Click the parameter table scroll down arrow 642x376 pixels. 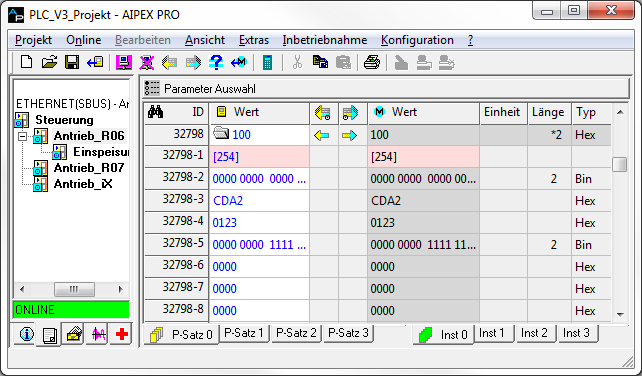[620, 314]
